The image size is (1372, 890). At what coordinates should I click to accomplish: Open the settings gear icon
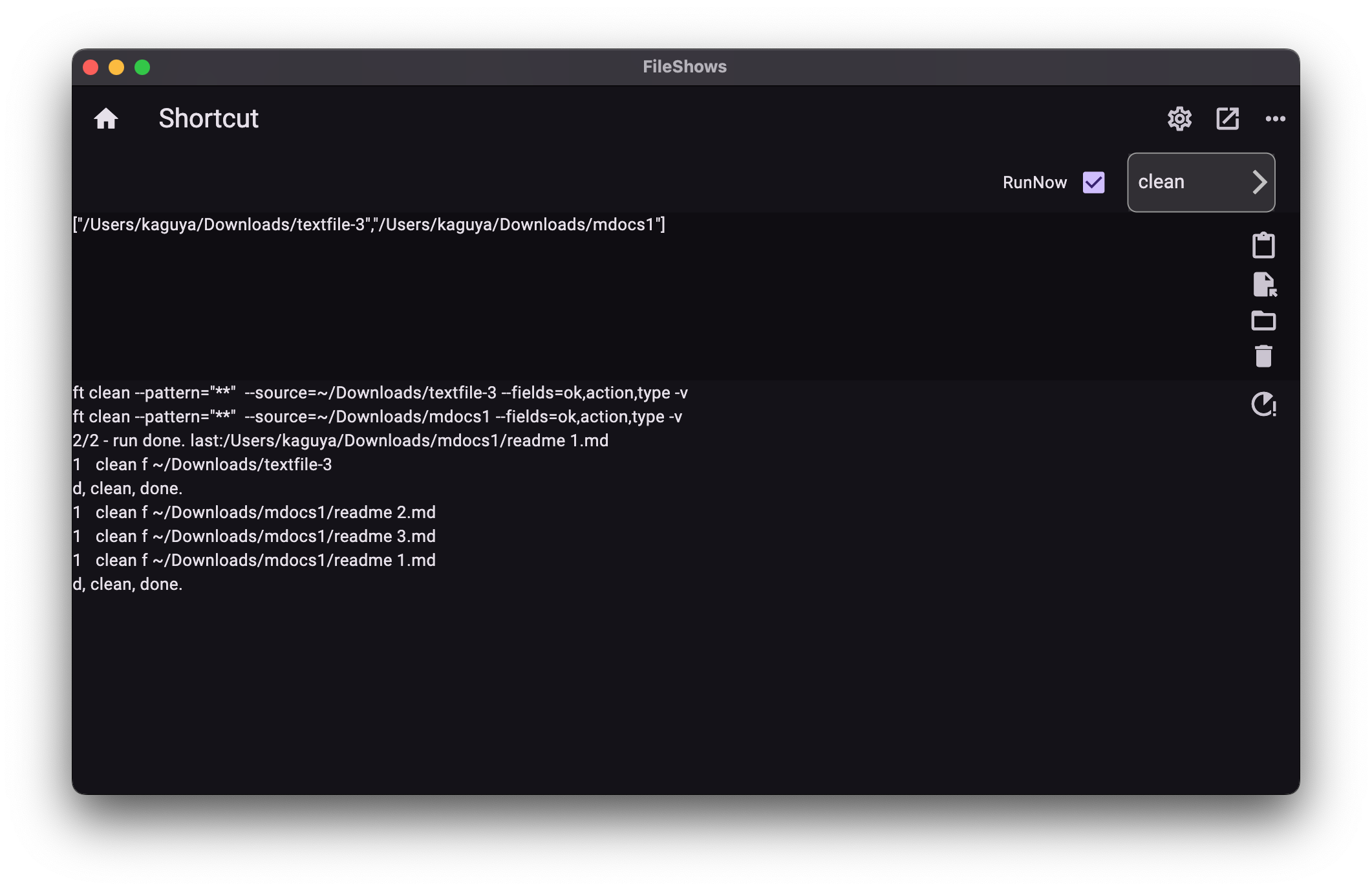[1179, 119]
